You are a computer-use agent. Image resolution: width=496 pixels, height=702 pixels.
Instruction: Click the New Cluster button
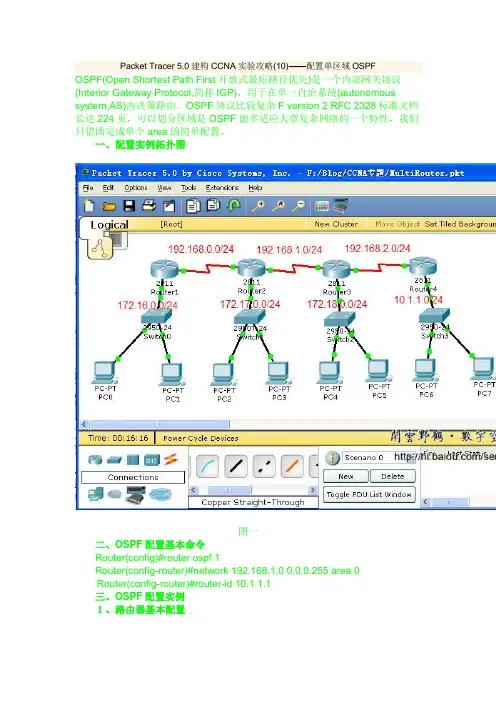click(336, 224)
